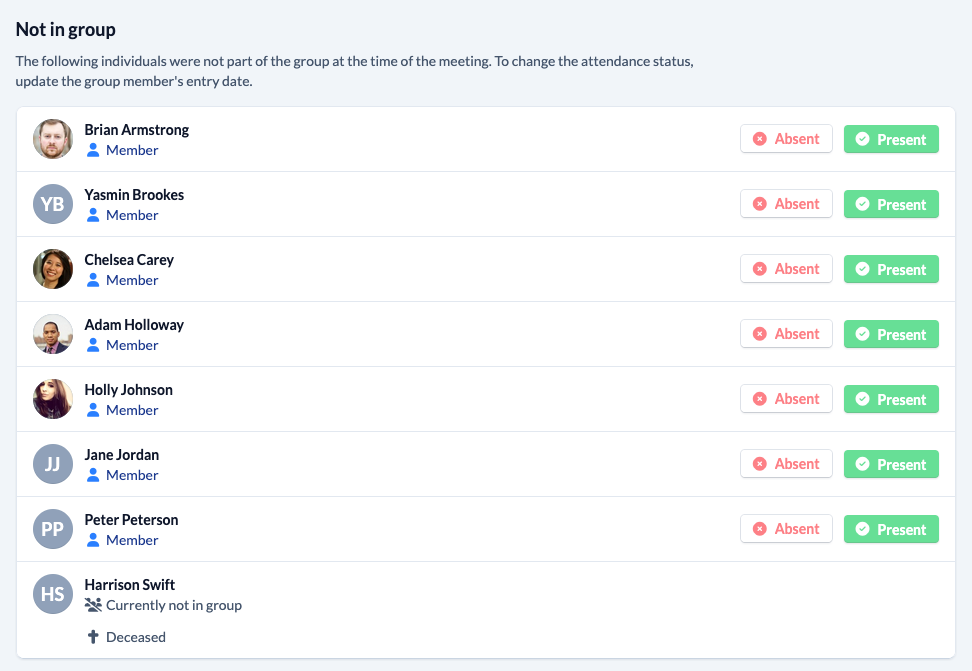Open Adam Holloway's name link
Viewport: 972px width, 671px height.
tap(134, 325)
